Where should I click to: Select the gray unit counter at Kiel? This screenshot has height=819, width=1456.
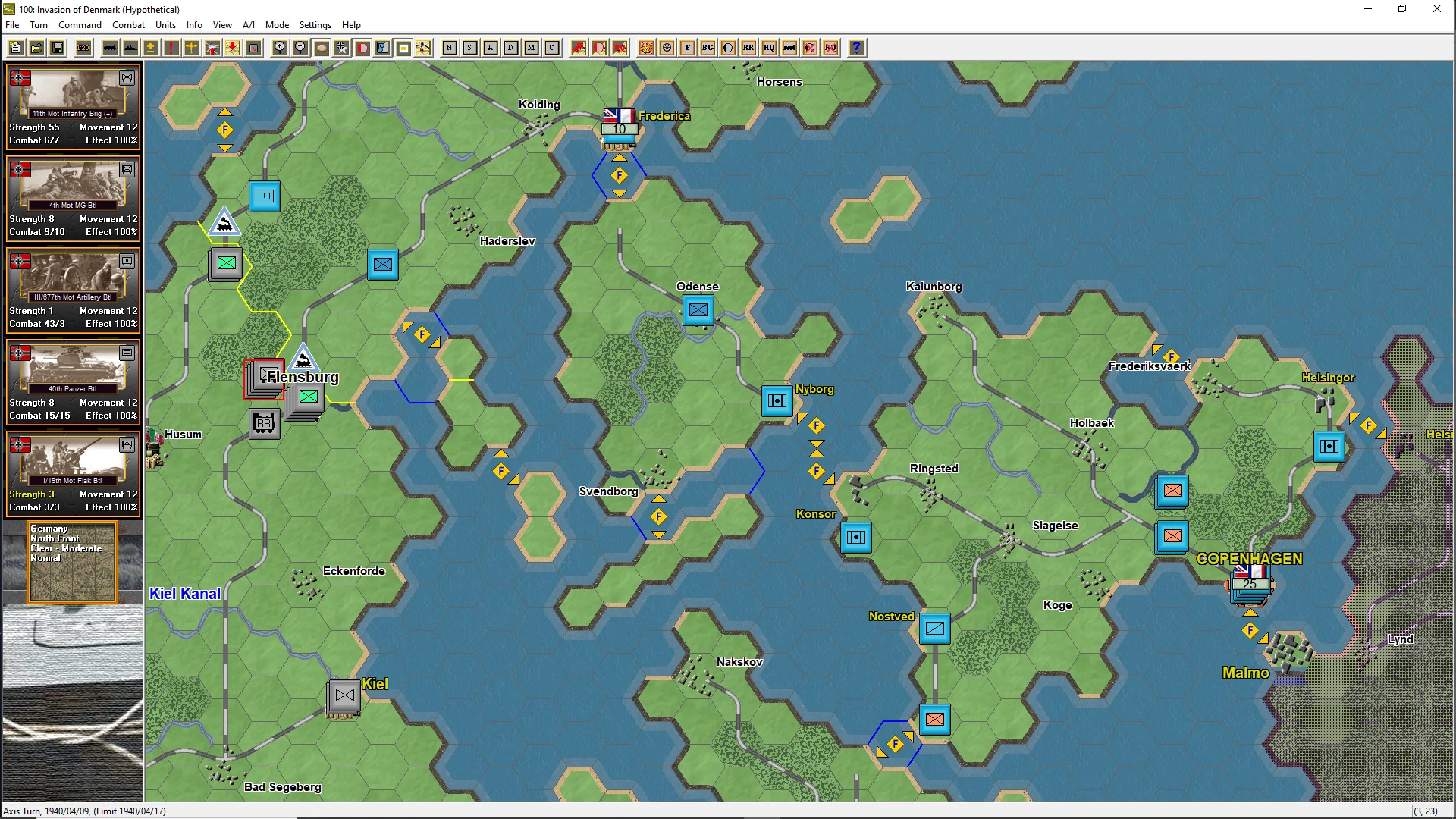click(344, 695)
